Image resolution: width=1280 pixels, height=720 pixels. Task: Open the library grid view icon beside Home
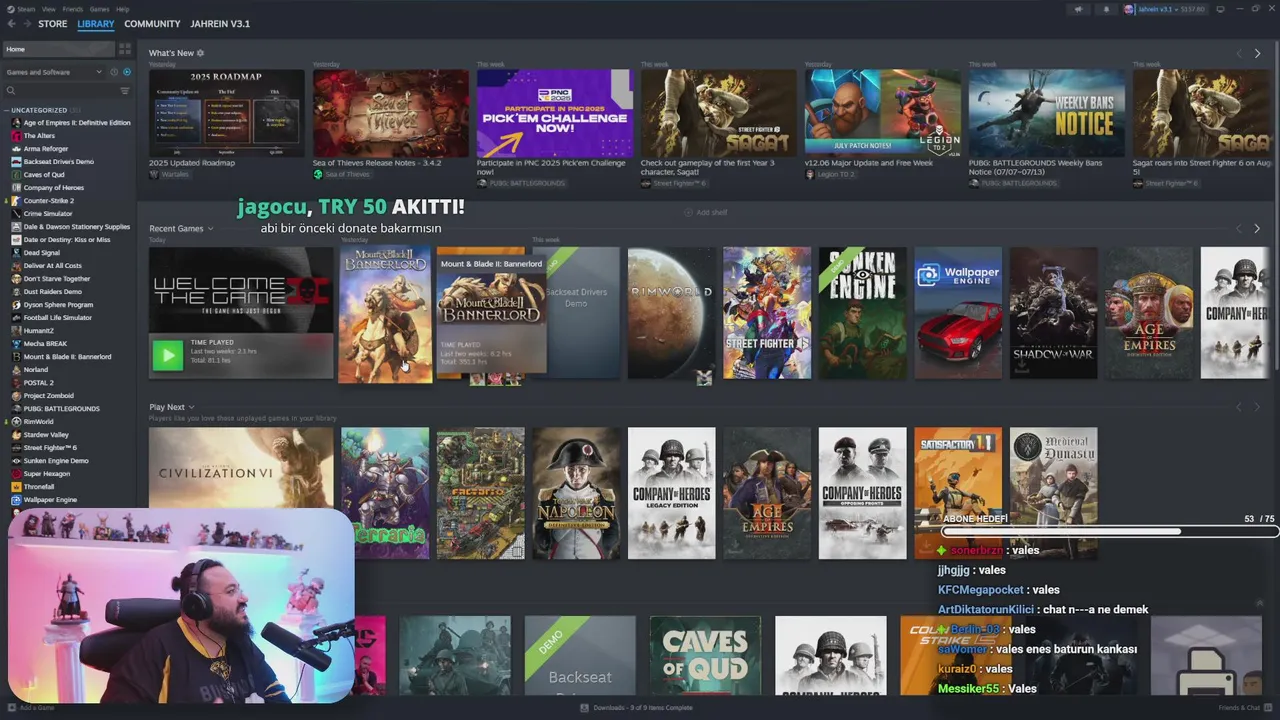tap(125, 49)
